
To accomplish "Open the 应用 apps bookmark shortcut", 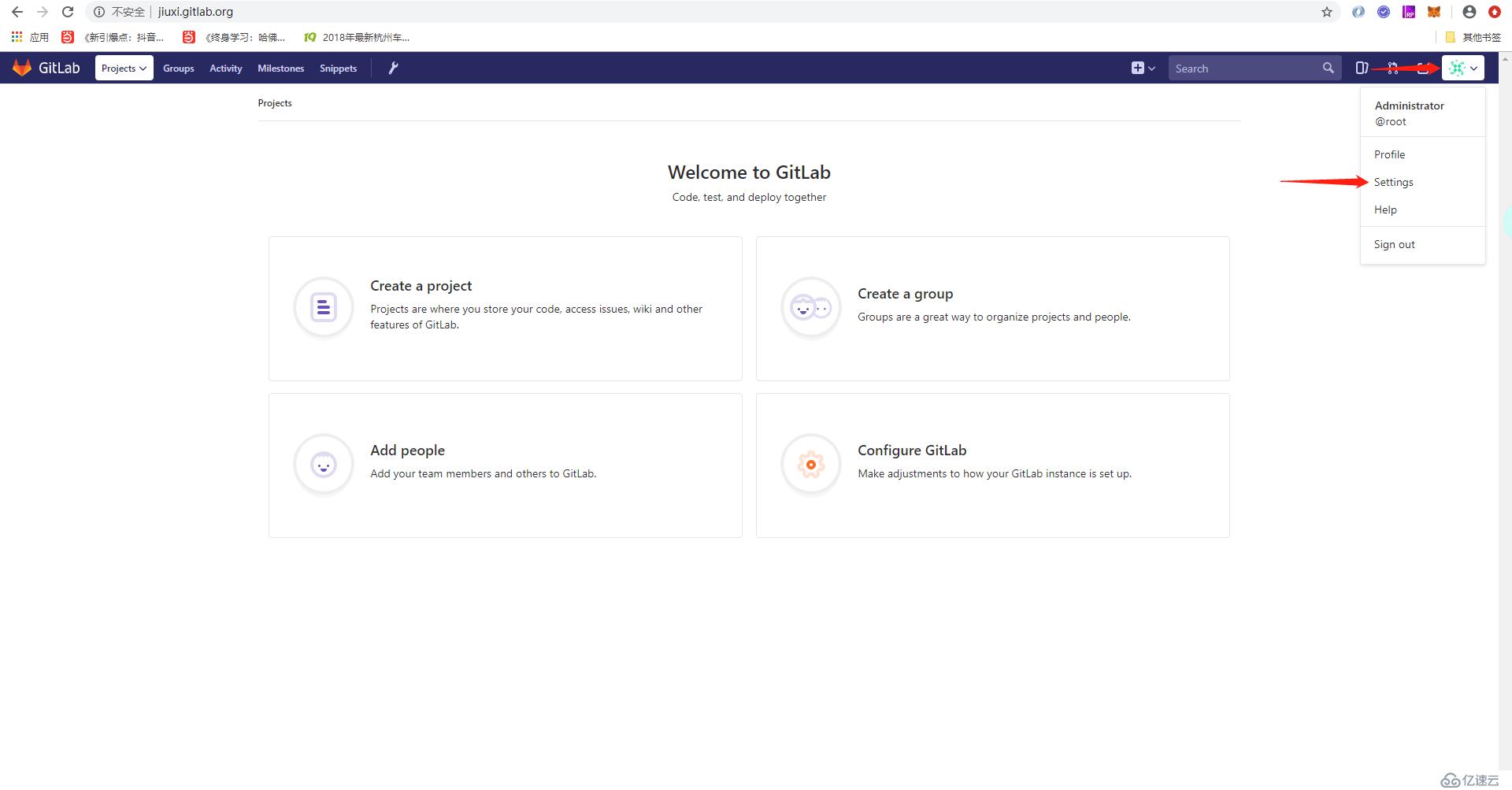I will (30, 37).
